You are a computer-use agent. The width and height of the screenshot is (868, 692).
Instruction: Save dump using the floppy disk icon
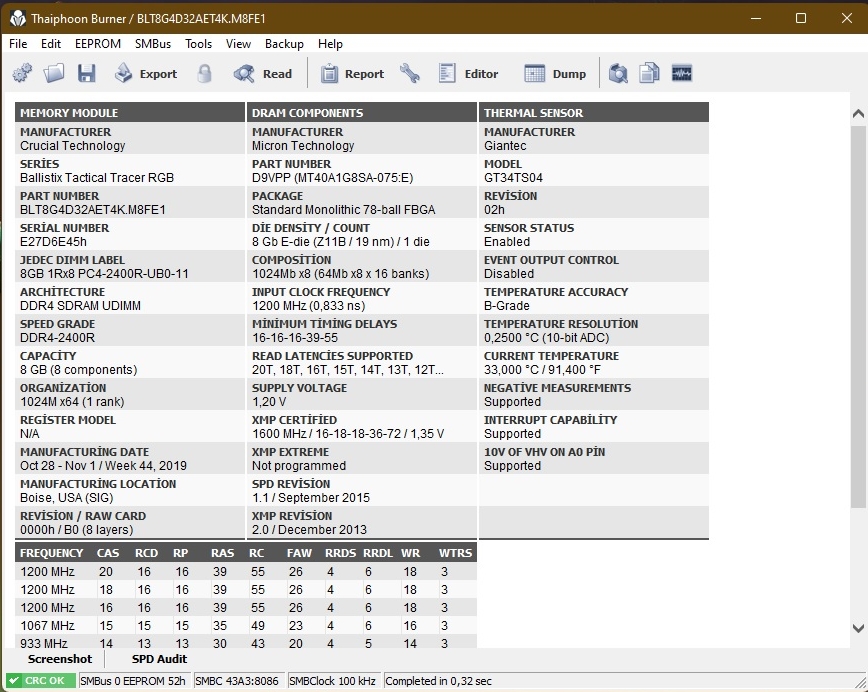click(86, 73)
